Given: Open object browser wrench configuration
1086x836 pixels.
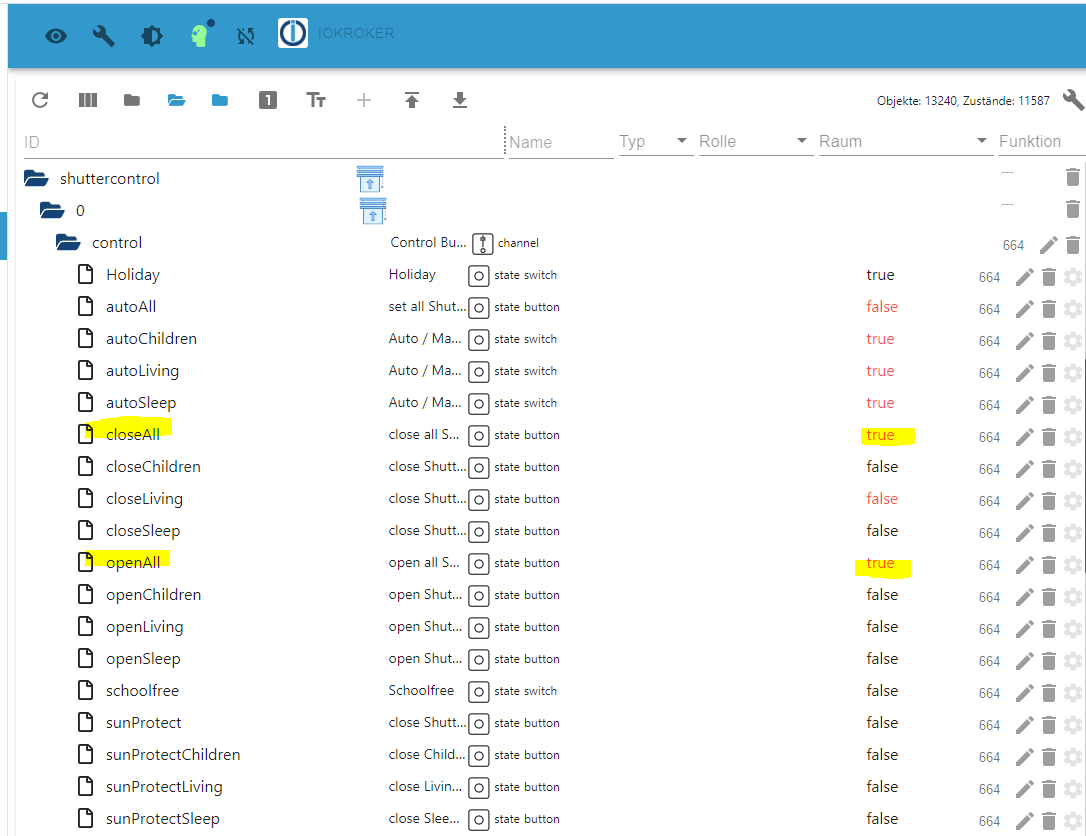Looking at the screenshot, I should pos(1072,100).
